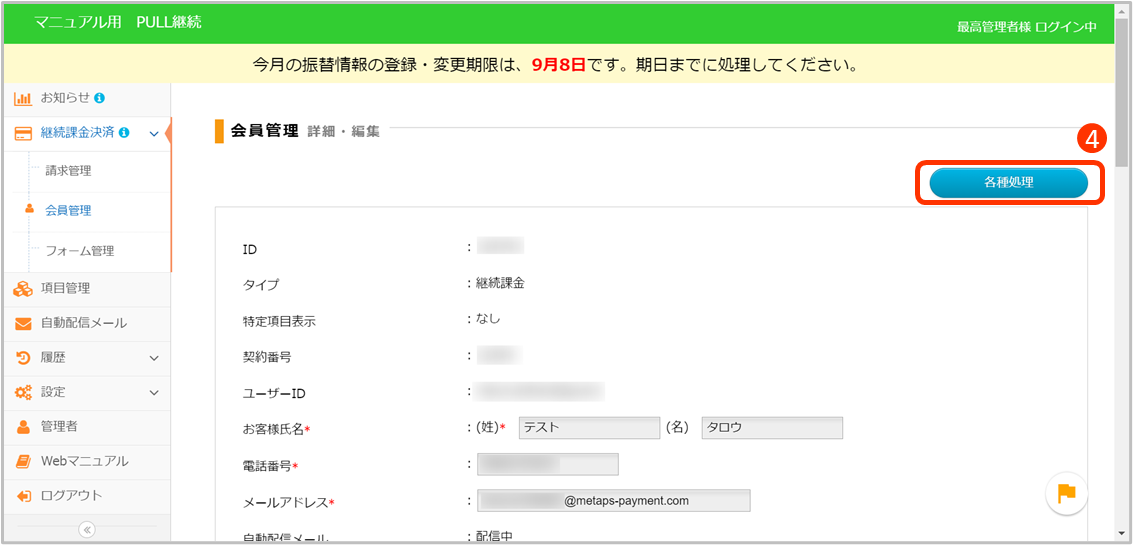Click the blue info icon next to お知らせ
The width and height of the screenshot is (1133, 545).
100,98
